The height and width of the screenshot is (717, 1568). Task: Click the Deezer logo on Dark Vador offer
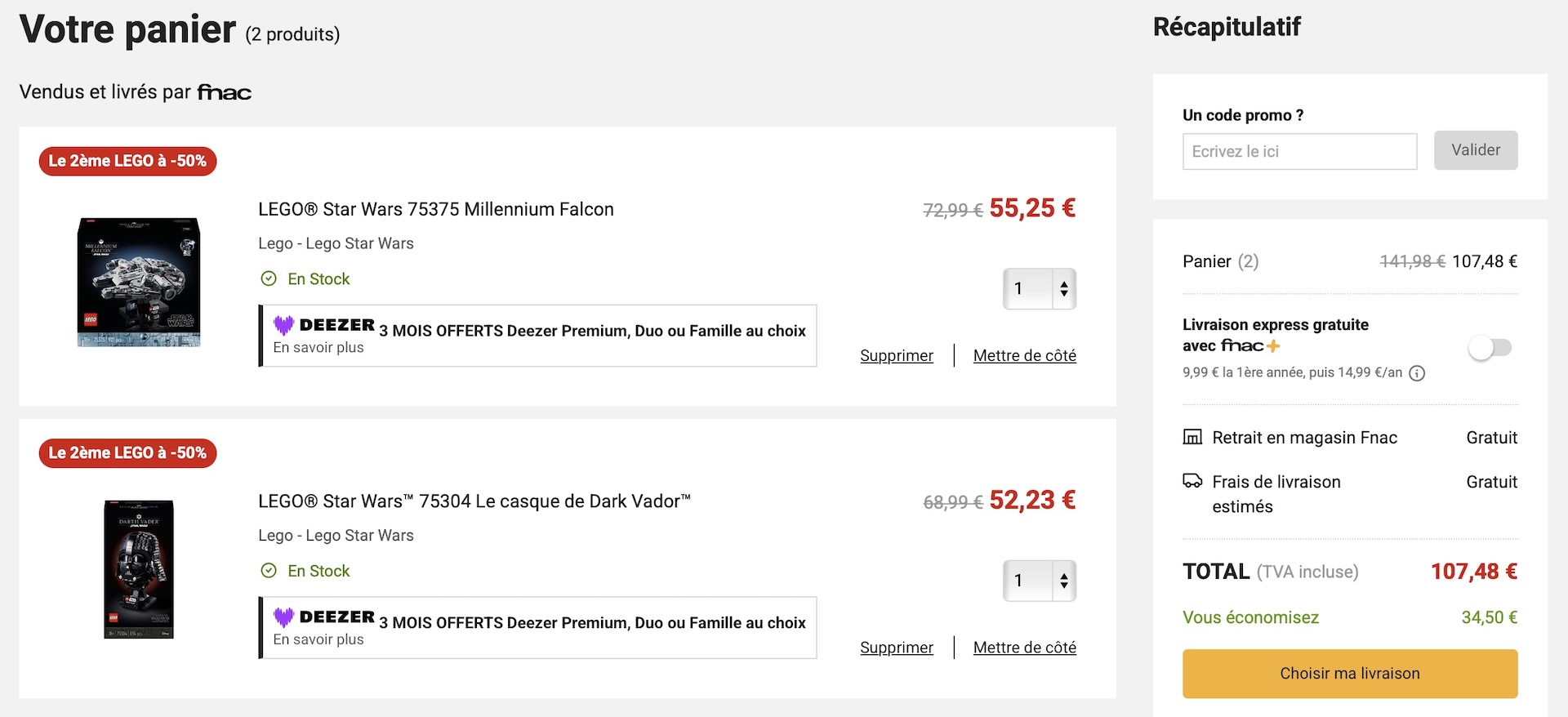pyautogui.click(x=324, y=617)
